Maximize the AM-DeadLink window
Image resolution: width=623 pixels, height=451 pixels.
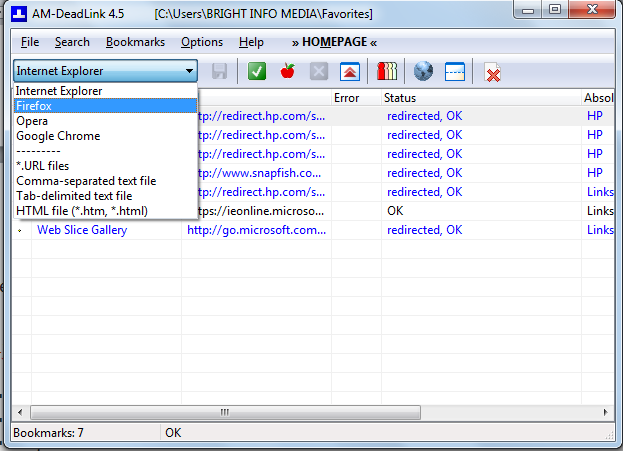click(555, 10)
